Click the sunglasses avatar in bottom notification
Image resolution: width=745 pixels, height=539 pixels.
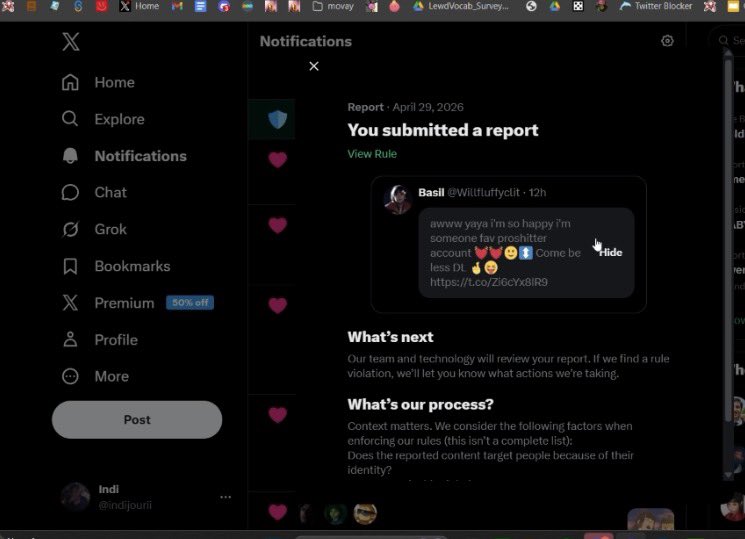365,513
